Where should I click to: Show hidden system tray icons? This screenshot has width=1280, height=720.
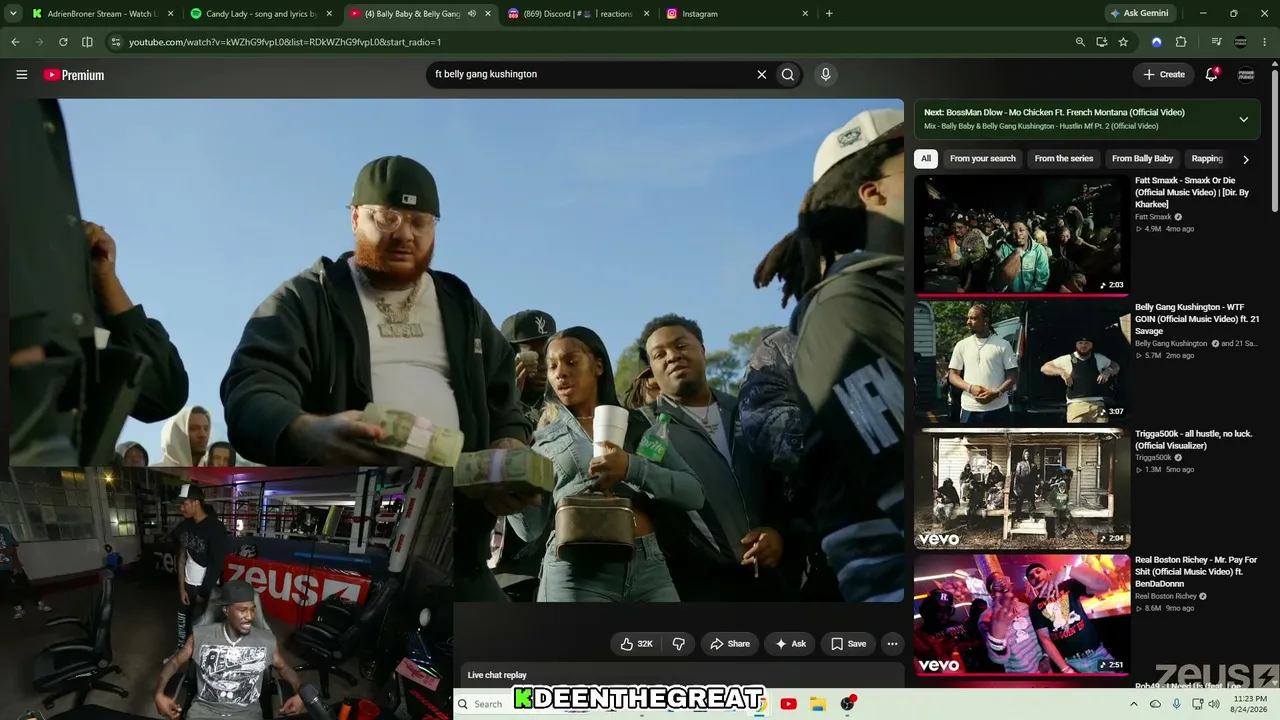click(x=1133, y=704)
